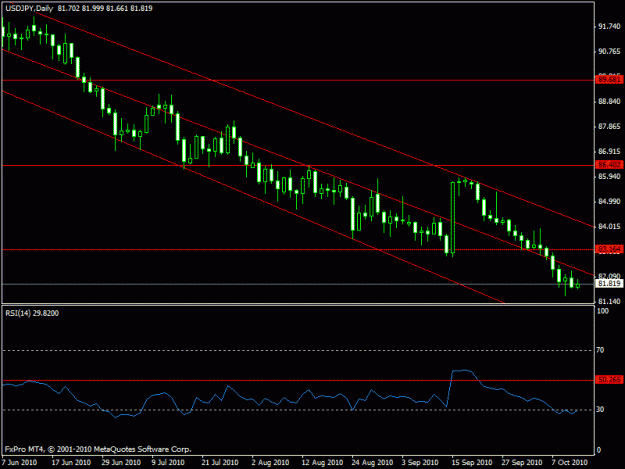Image resolution: width=625 pixels, height=469 pixels.
Task: Click the 7 Oct 2010 date label
Action: tap(570, 463)
